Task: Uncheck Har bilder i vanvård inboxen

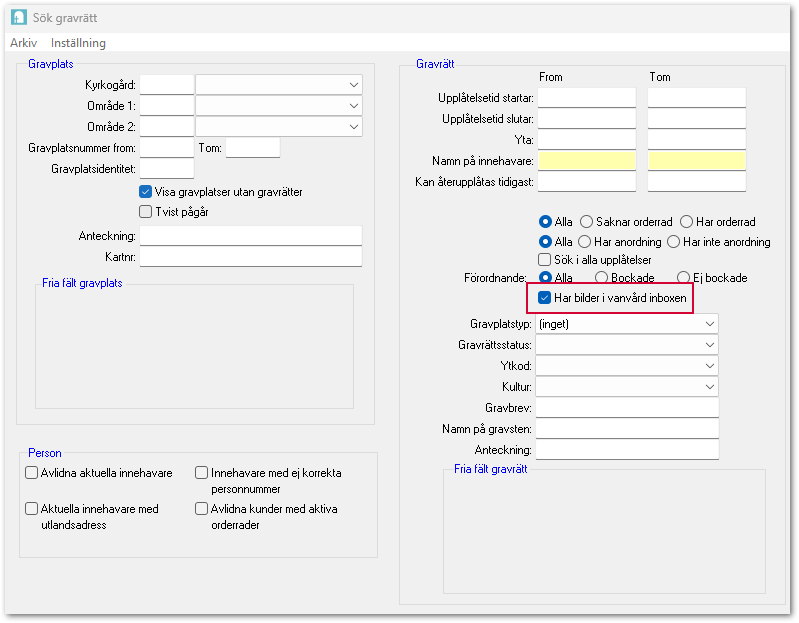Action: [x=545, y=298]
